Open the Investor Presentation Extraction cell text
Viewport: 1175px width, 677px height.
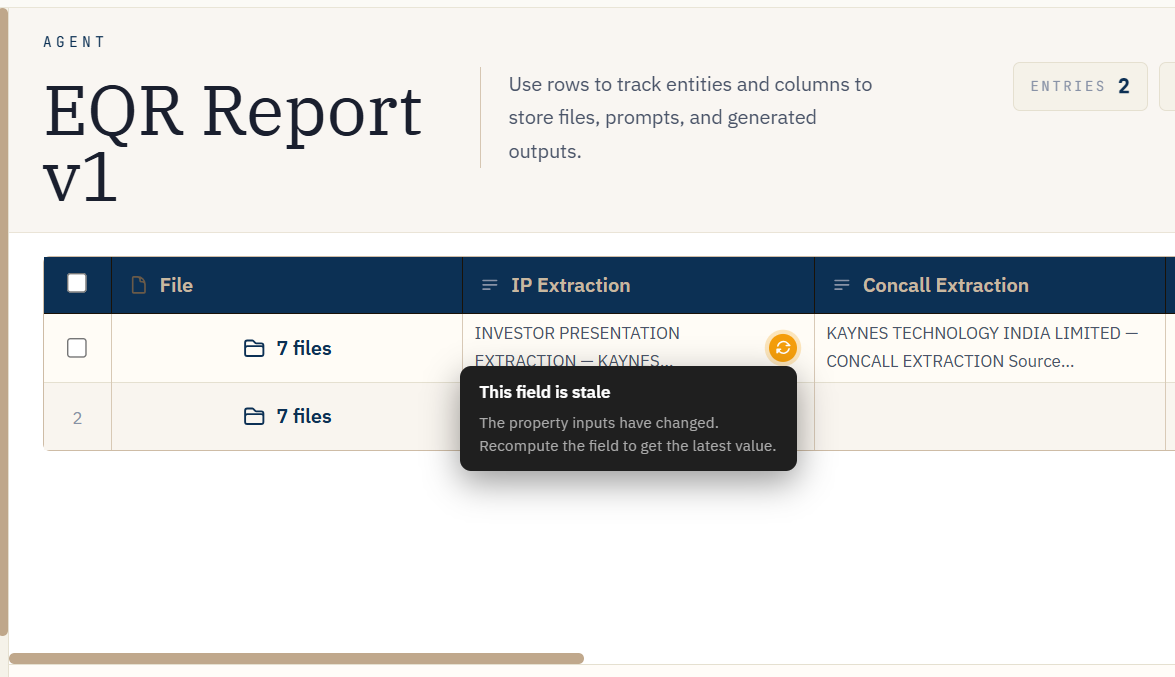pyautogui.click(x=577, y=346)
